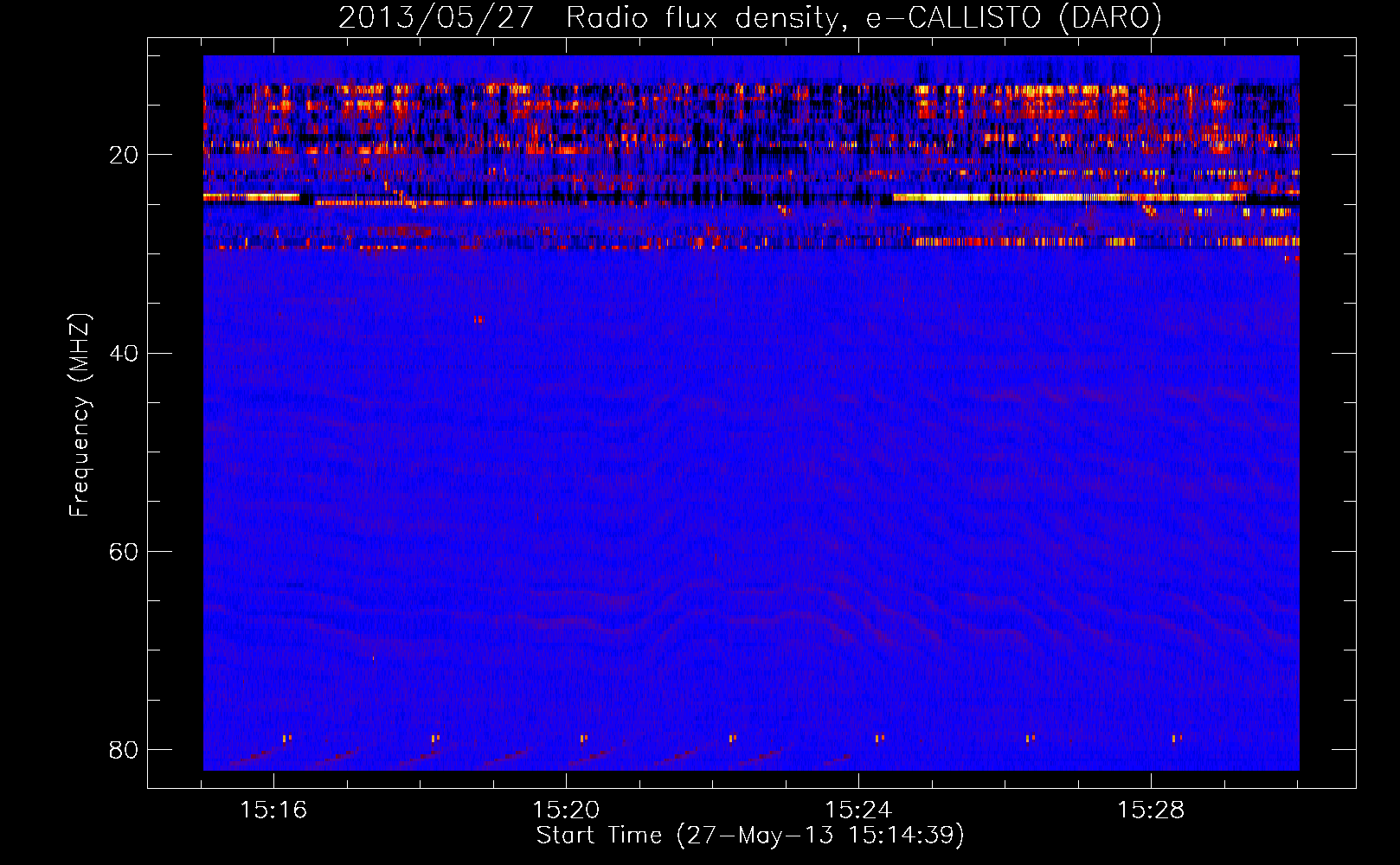
Task: Click the plot title date 2013/05/27
Action: (436, 18)
